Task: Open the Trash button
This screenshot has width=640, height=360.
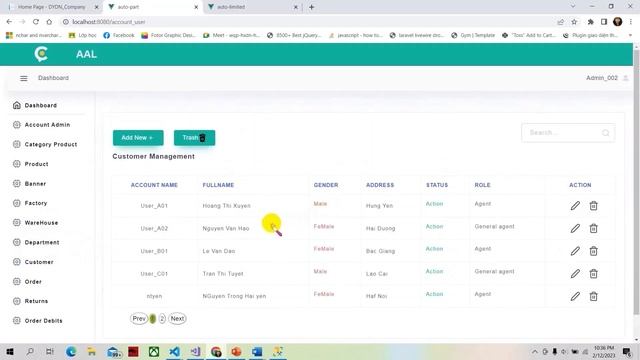Action: [194, 138]
